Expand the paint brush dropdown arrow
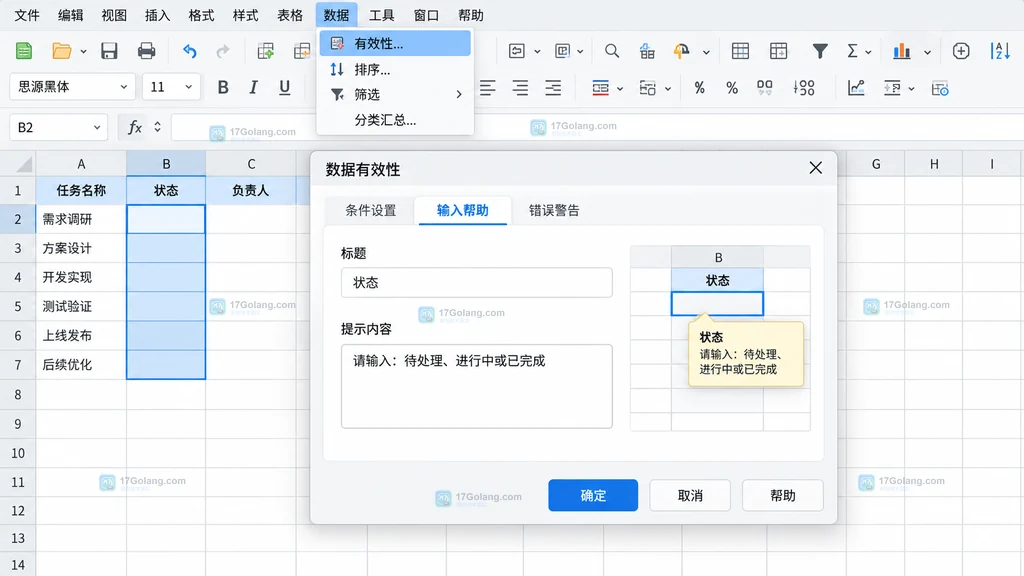 click(x=706, y=52)
